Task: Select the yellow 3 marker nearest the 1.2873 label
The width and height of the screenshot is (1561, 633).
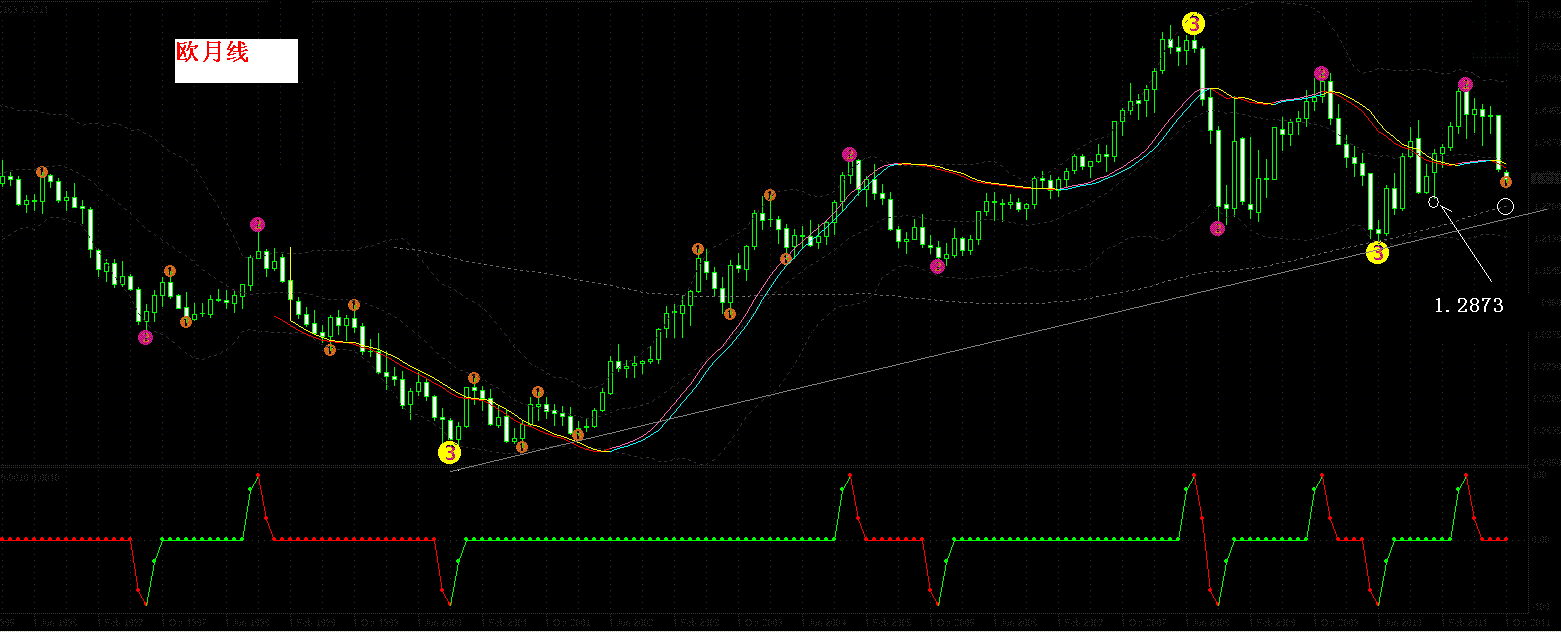Action: (x=1378, y=253)
